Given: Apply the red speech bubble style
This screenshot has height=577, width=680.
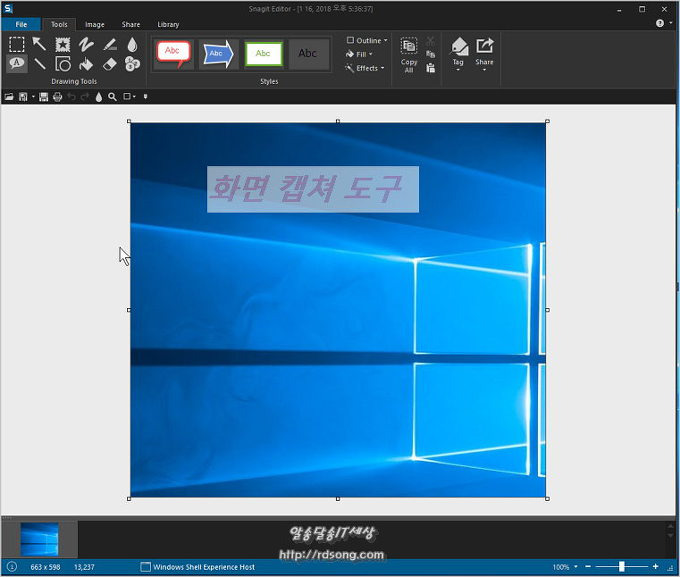Looking at the screenshot, I should 174,54.
